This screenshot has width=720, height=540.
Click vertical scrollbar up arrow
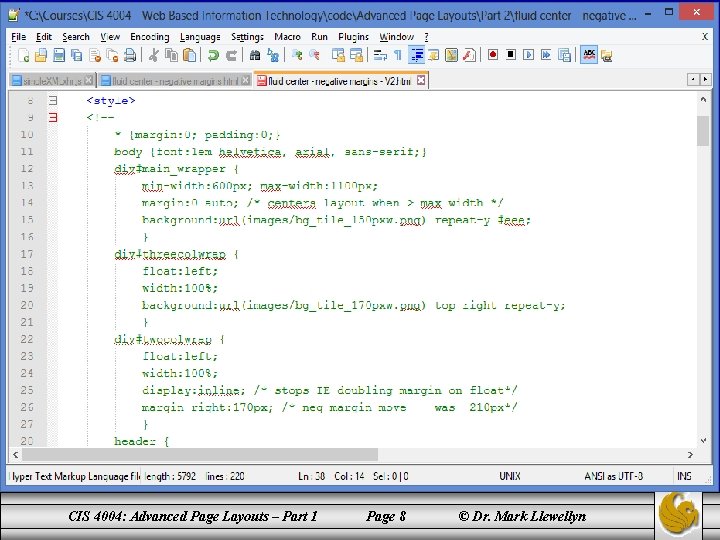703,100
